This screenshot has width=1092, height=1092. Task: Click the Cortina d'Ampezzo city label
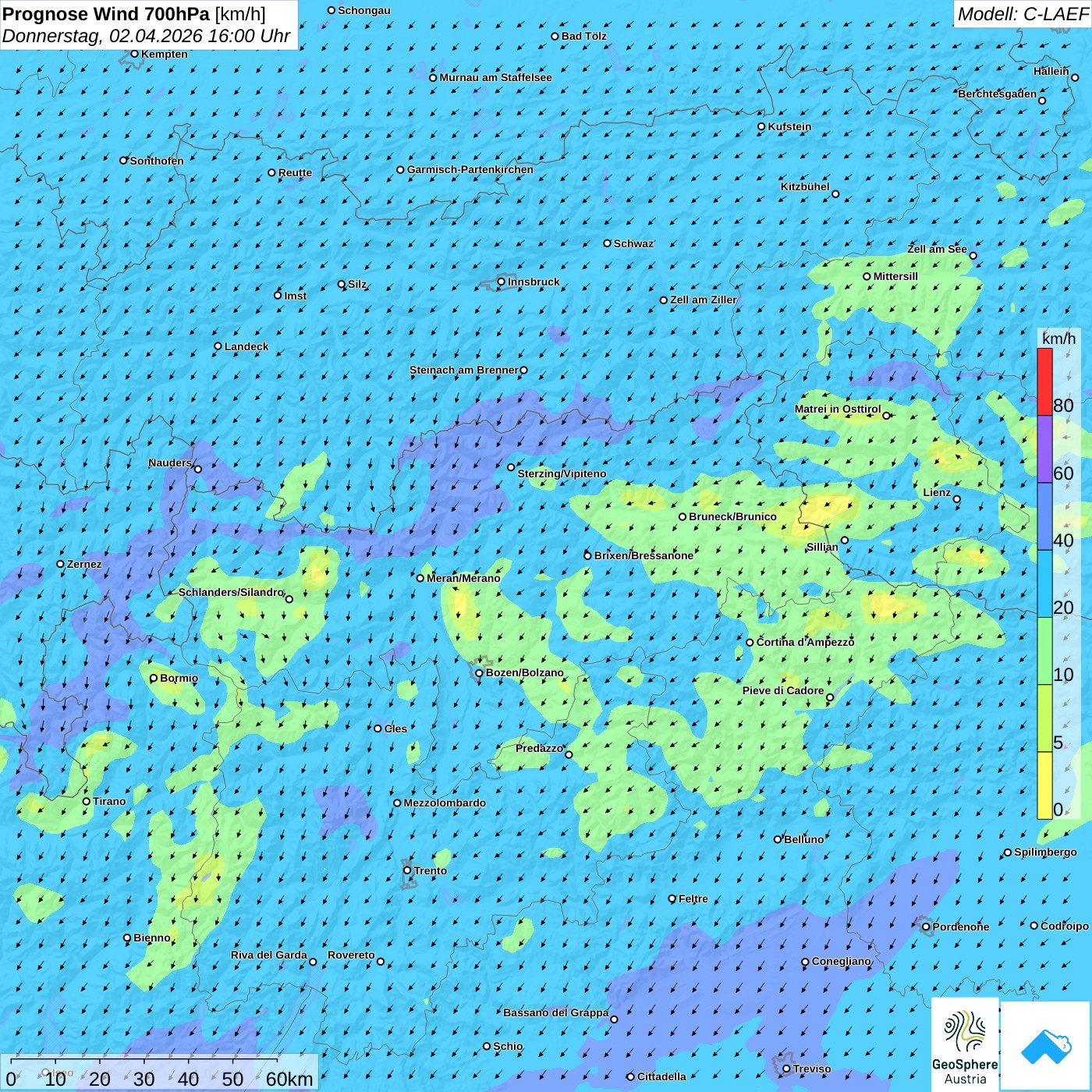[805, 642]
